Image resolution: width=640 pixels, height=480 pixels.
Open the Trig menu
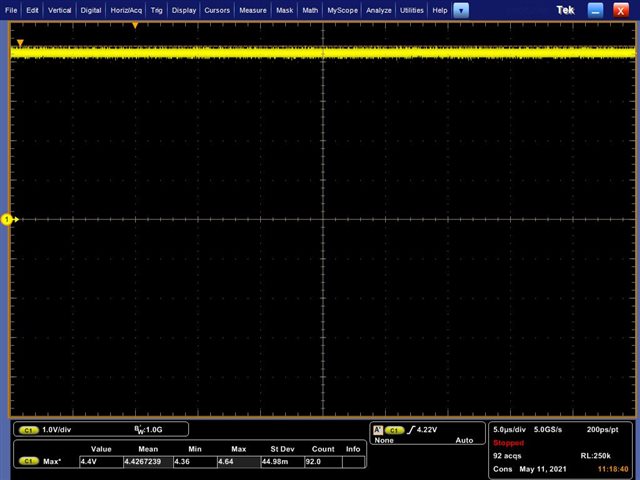click(x=156, y=10)
